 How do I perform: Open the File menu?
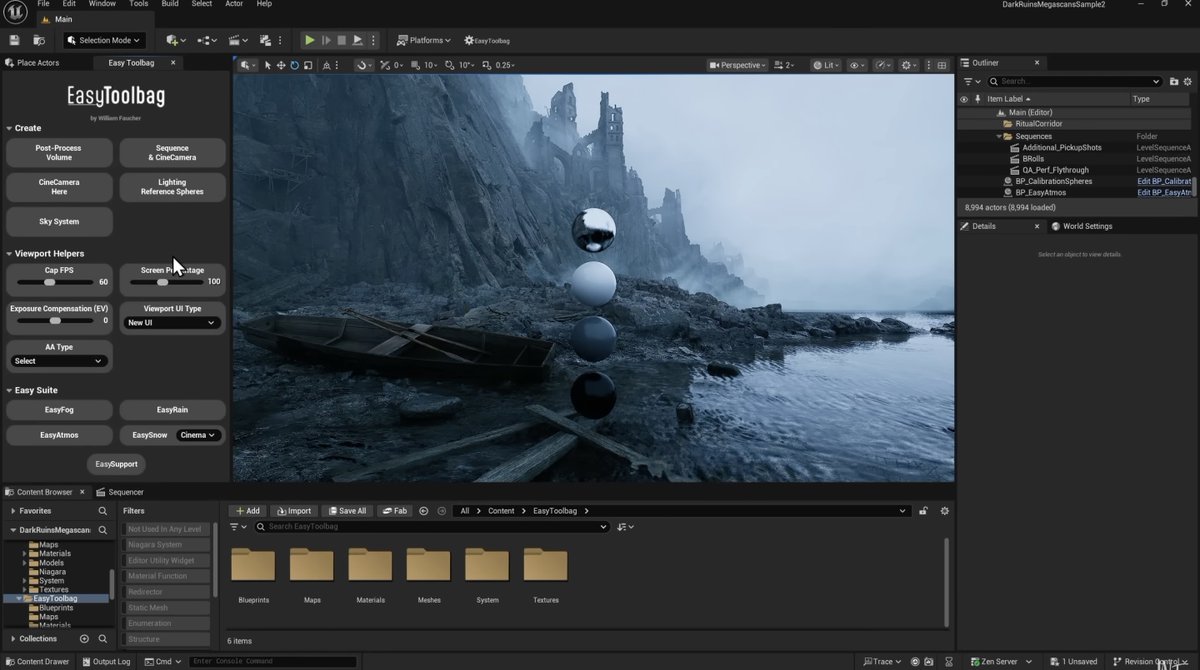[43, 4]
